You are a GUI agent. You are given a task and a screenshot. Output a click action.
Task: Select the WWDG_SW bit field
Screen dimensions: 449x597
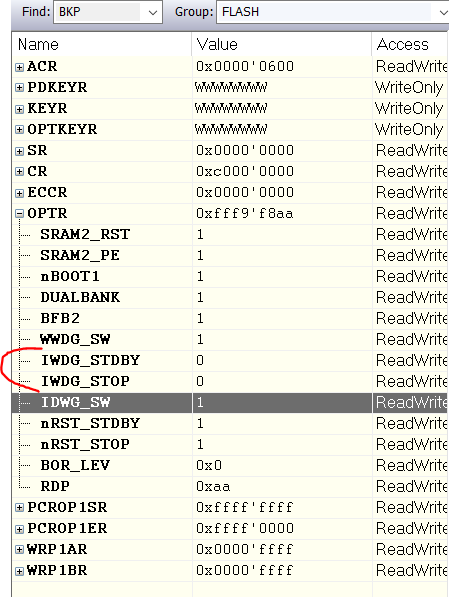click(75, 339)
